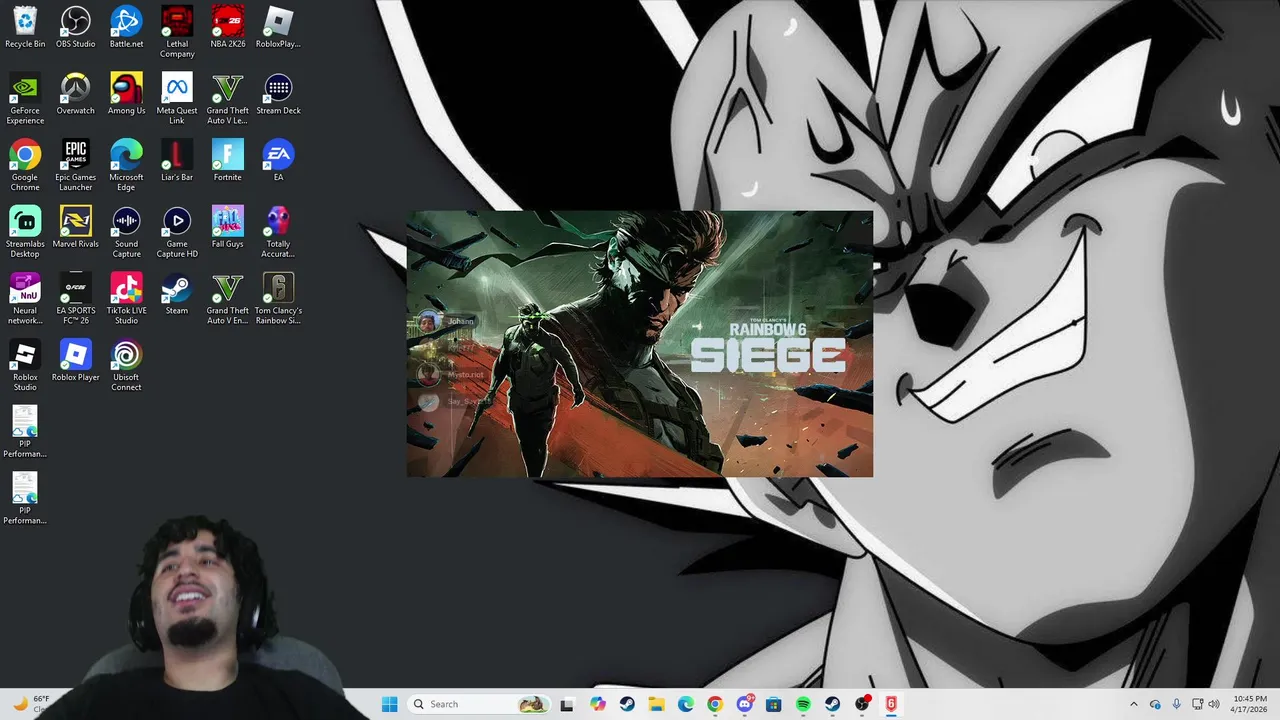Select the Grand Theft Auto V Enhanced icon
1280x720 pixels.
click(x=228, y=299)
